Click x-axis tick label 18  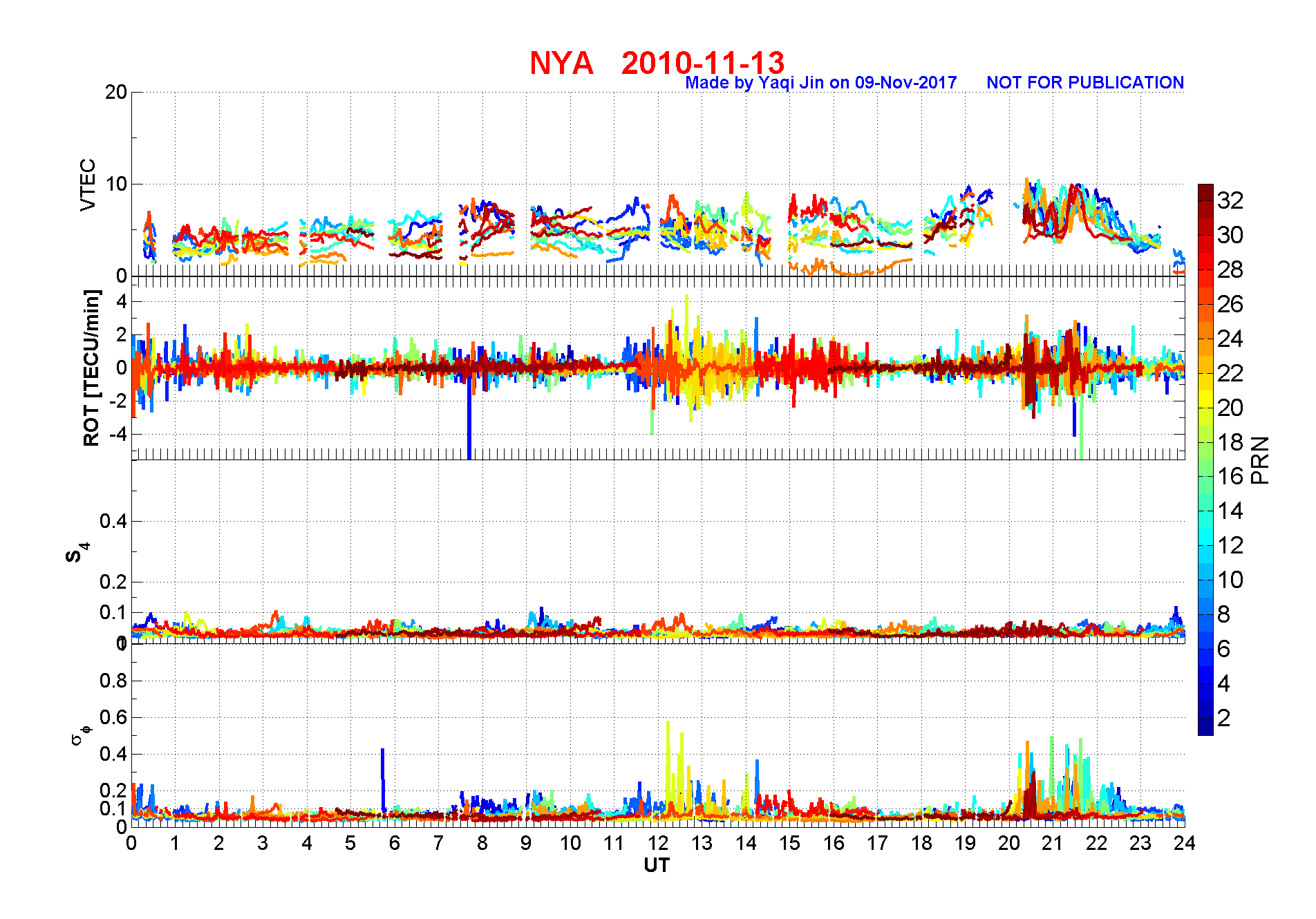tap(921, 843)
